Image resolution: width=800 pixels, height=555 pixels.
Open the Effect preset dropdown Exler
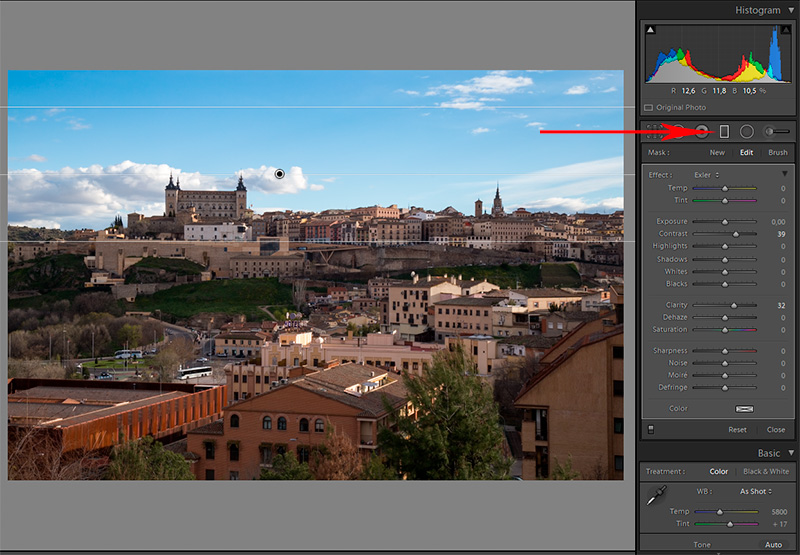click(708, 175)
